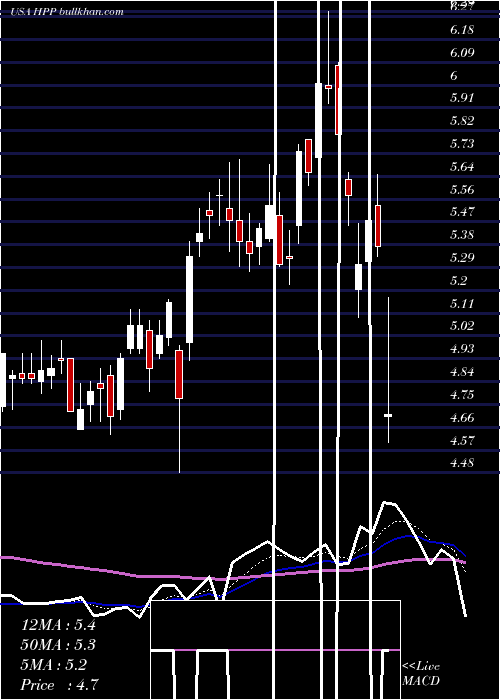500x700 pixels.
Task: Click the 5.38 price axis label
Action: 462,234
